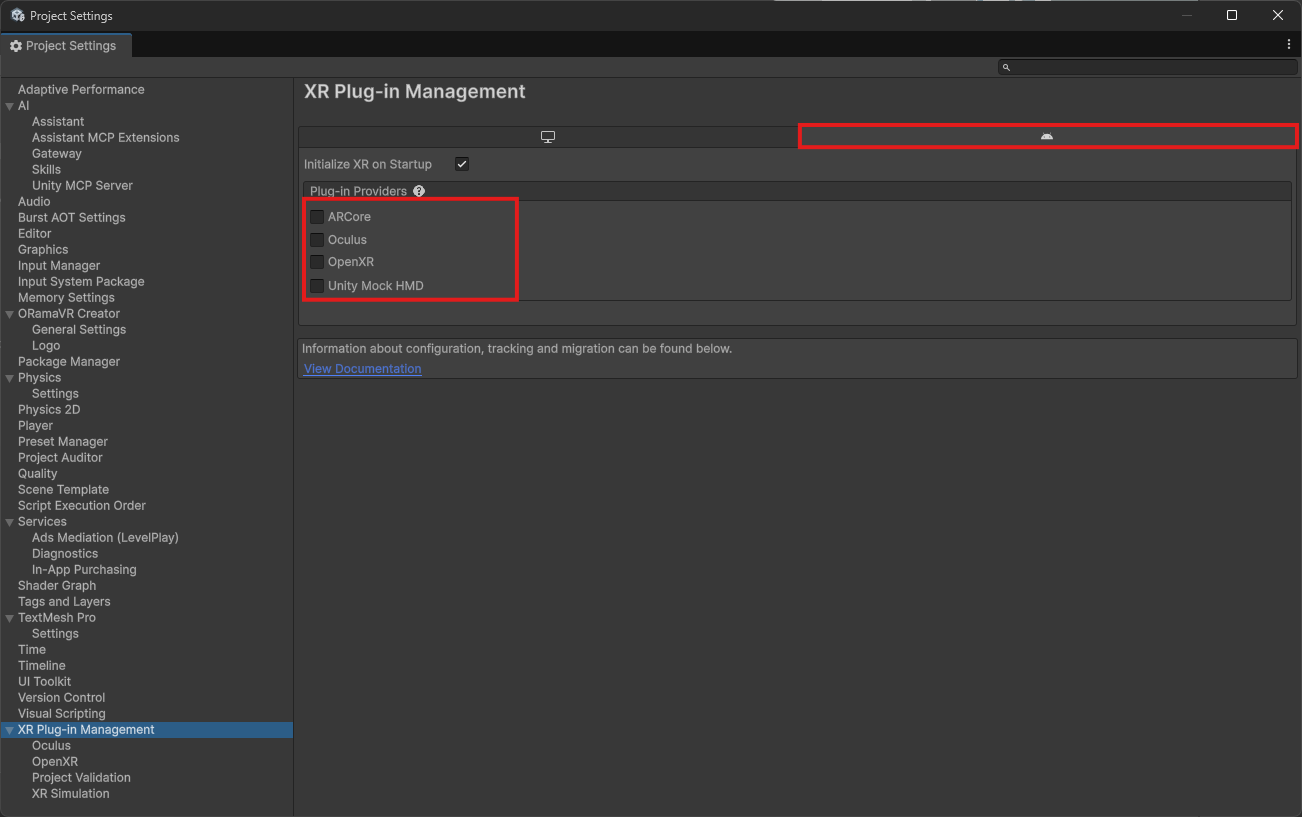Open the Plug-in Providers help icon
1302x817 pixels.
point(419,191)
